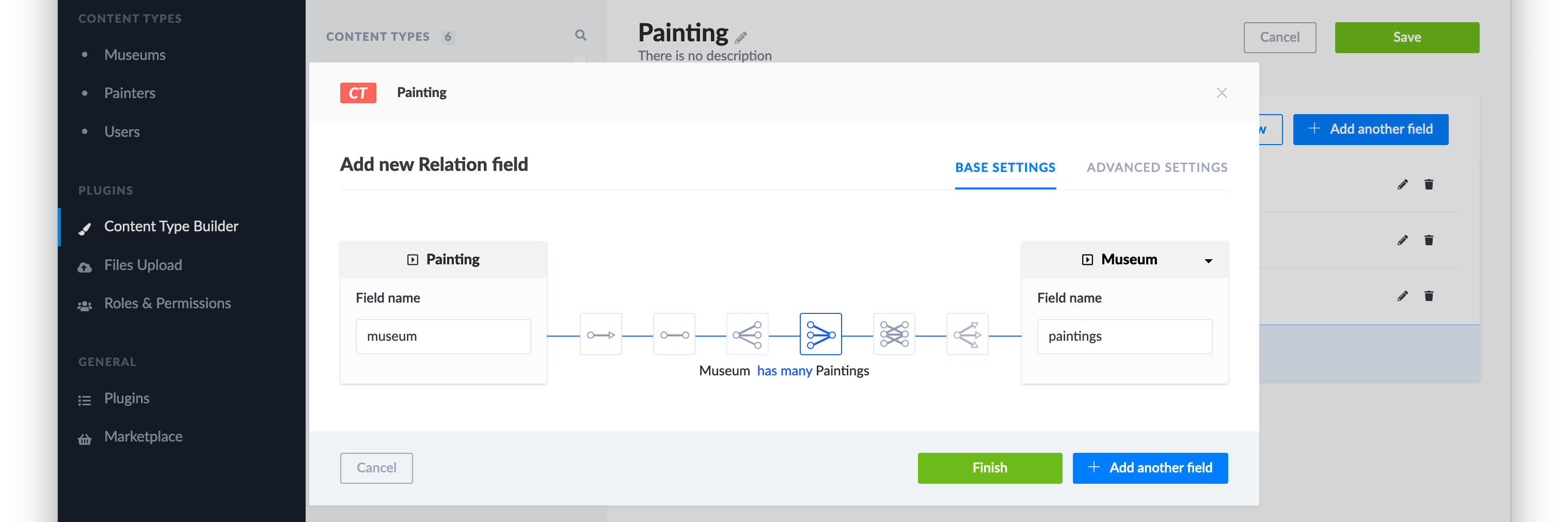Viewport: 1568px width, 522px height.
Task: Select the many-to-many relation icon
Action: [x=894, y=335]
